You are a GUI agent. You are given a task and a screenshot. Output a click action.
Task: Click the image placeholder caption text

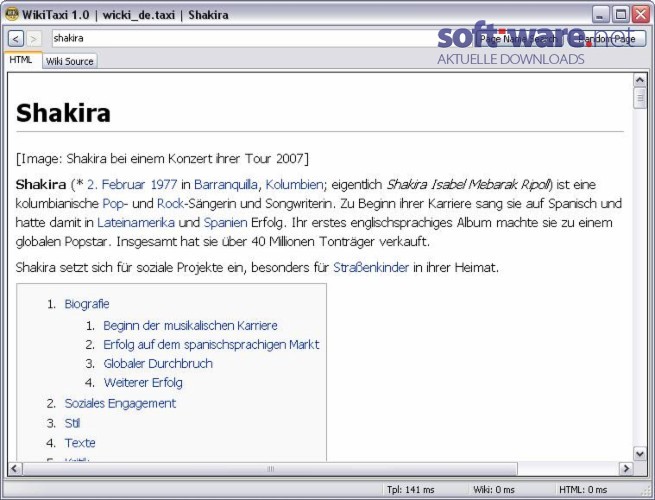(x=162, y=159)
